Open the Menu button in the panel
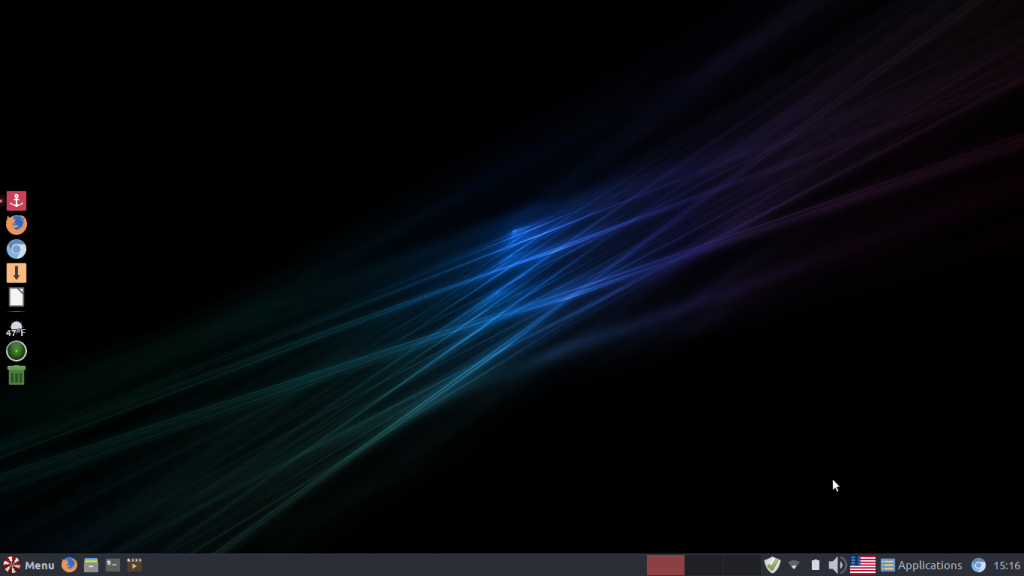This screenshot has width=1024, height=576. click(x=29, y=565)
